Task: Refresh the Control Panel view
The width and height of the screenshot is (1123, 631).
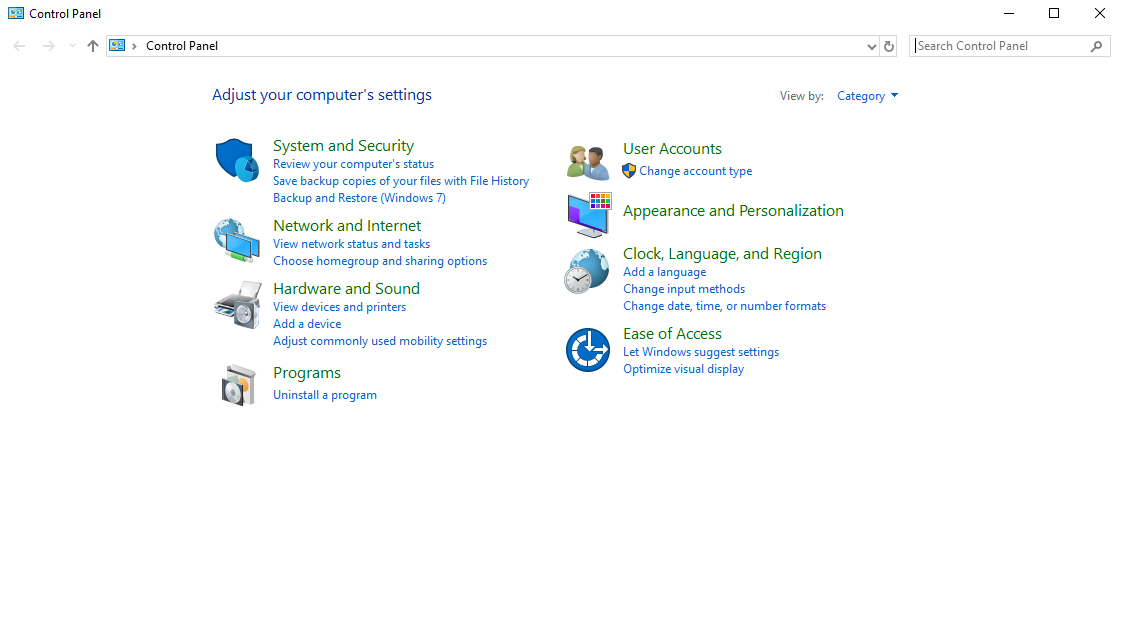Action: (x=889, y=46)
